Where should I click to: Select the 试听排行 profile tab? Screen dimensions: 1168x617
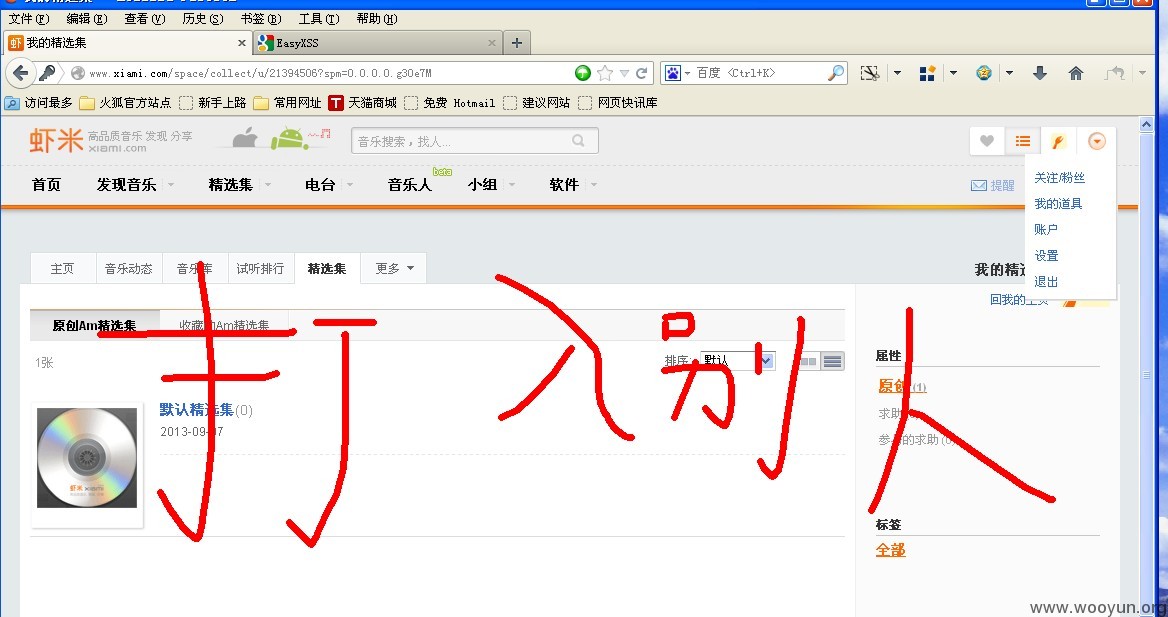(x=260, y=268)
